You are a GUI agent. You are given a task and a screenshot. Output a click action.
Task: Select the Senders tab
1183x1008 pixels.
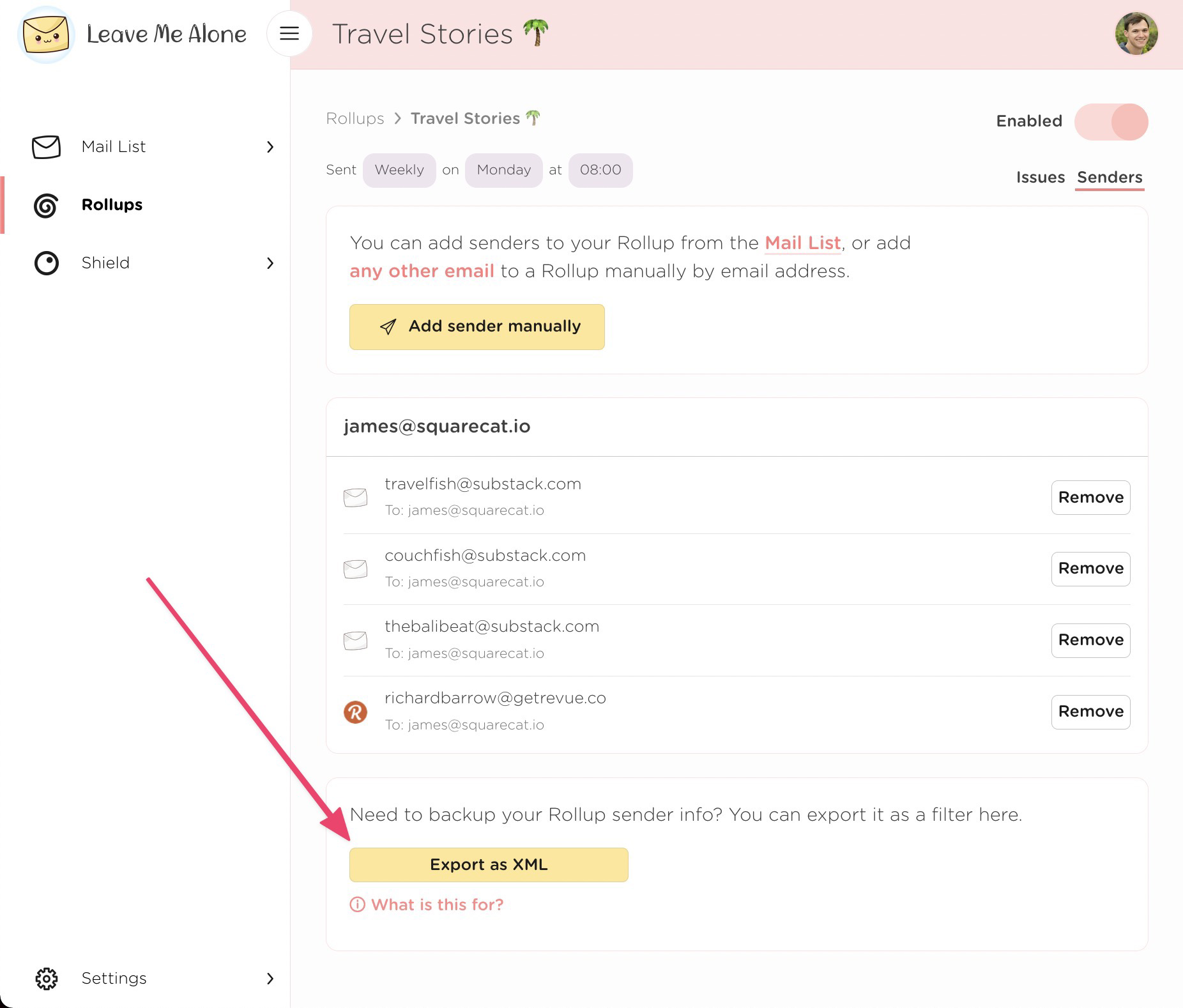tap(1110, 177)
